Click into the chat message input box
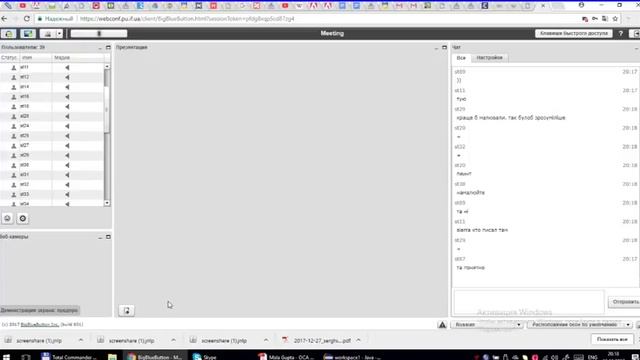Viewport: 640px width, 360px height. [x=528, y=302]
